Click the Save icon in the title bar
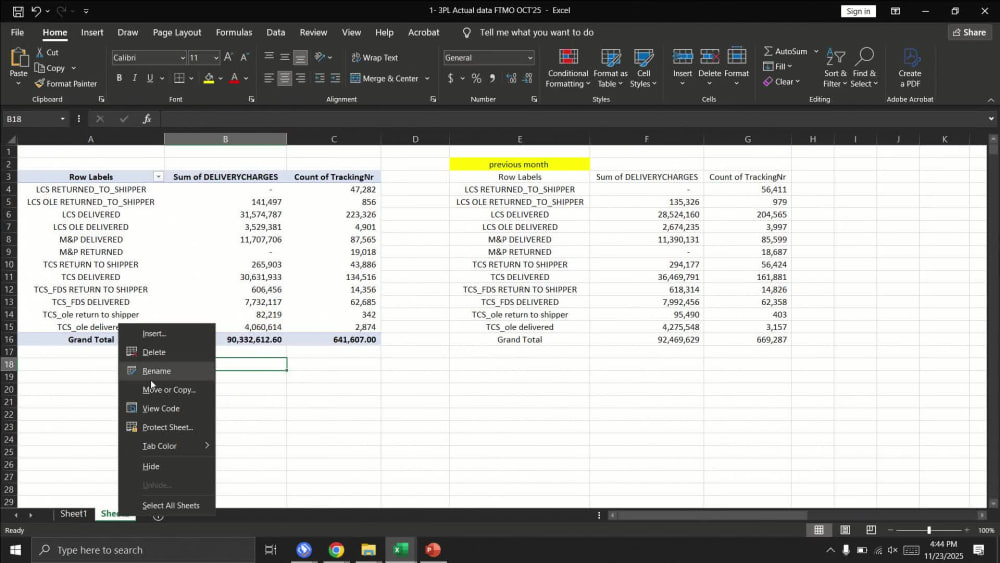The width and height of the screenshot is (1000, 563). (x=18, y=11)
